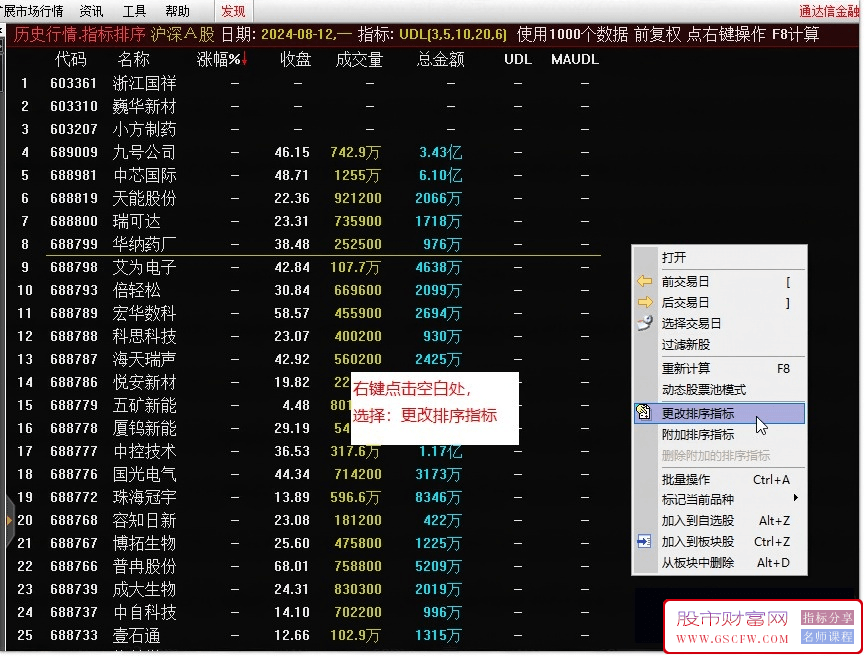Click stock name 成大生物
Image resolution: width=865 pixels, height=656 pixels.
coord(145,589)
